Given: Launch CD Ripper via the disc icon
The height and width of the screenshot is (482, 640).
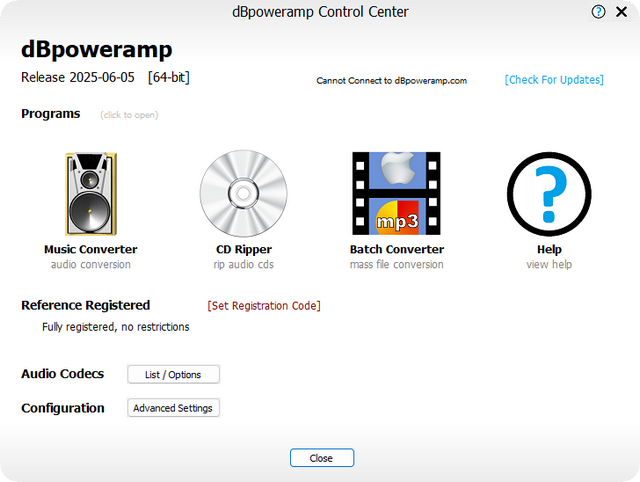Looking at the screenshot, I should pyautogui.click(x=243, y=193).
